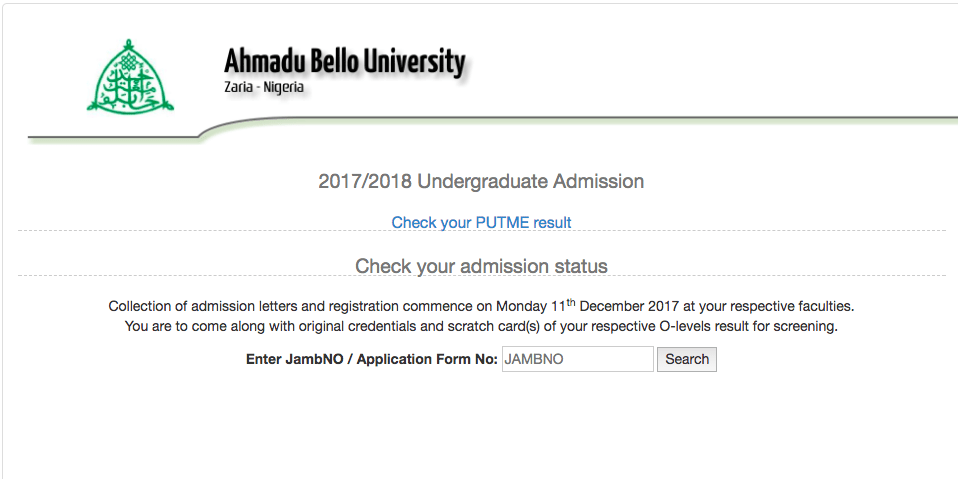Focus the JAMBNO input field
The height and width of the screenshot is (479, 958).
pos(578,359)
